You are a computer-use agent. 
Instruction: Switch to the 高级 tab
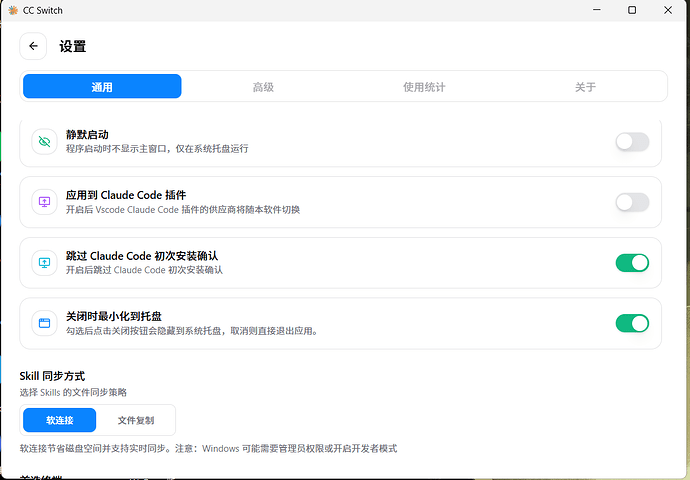tap(263, 87)
